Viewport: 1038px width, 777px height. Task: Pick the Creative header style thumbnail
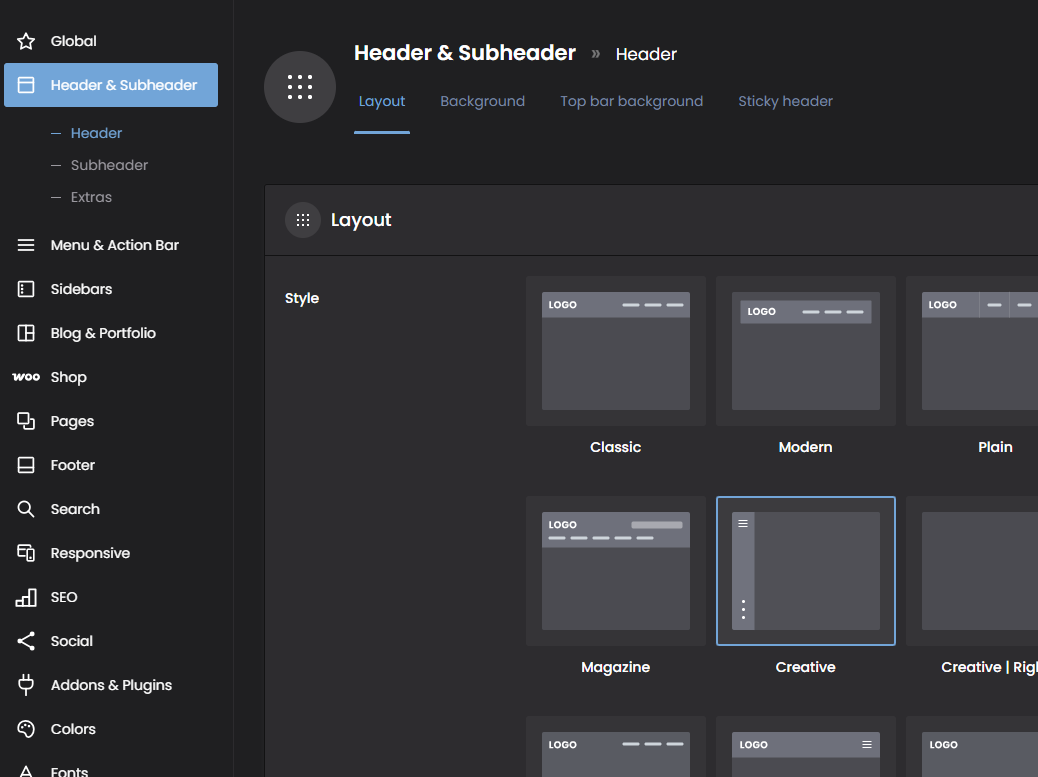[x=805, y=571]
